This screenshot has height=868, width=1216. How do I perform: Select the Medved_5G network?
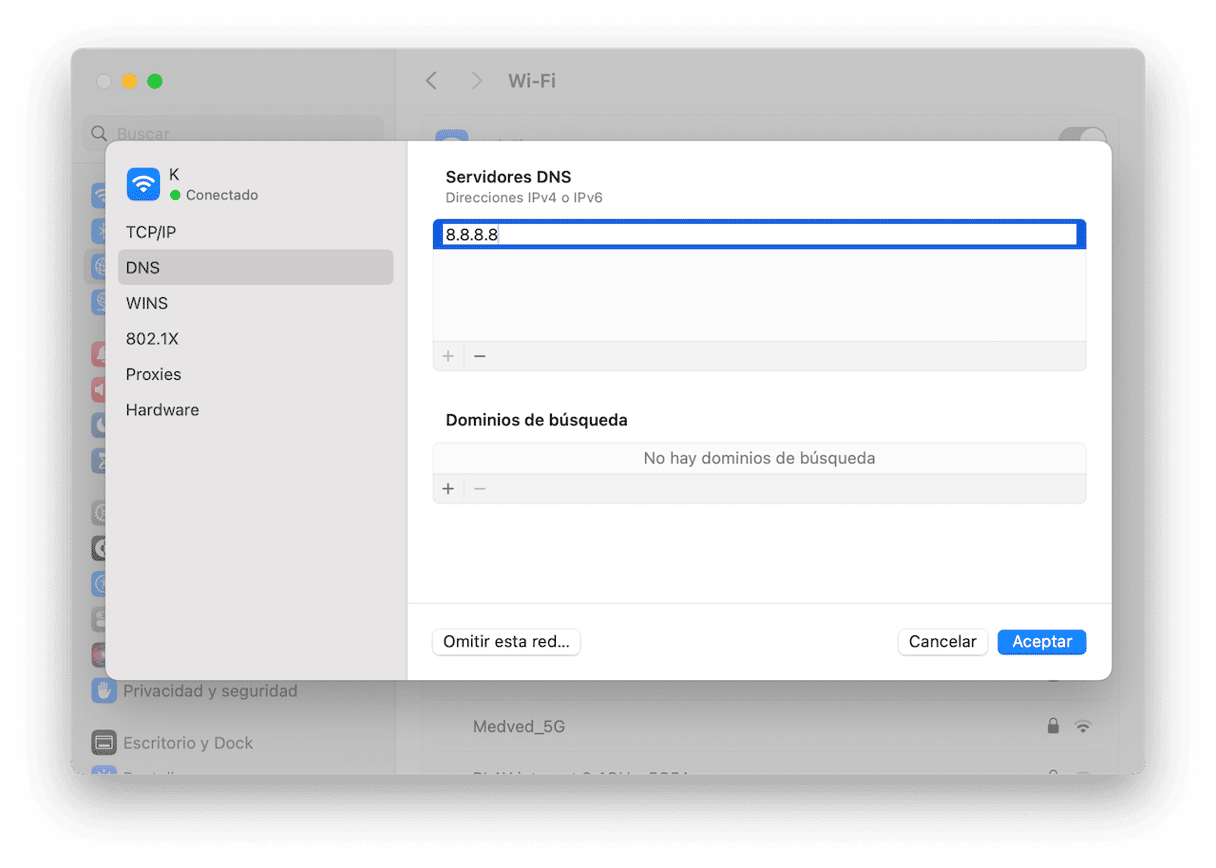point(519,726)
